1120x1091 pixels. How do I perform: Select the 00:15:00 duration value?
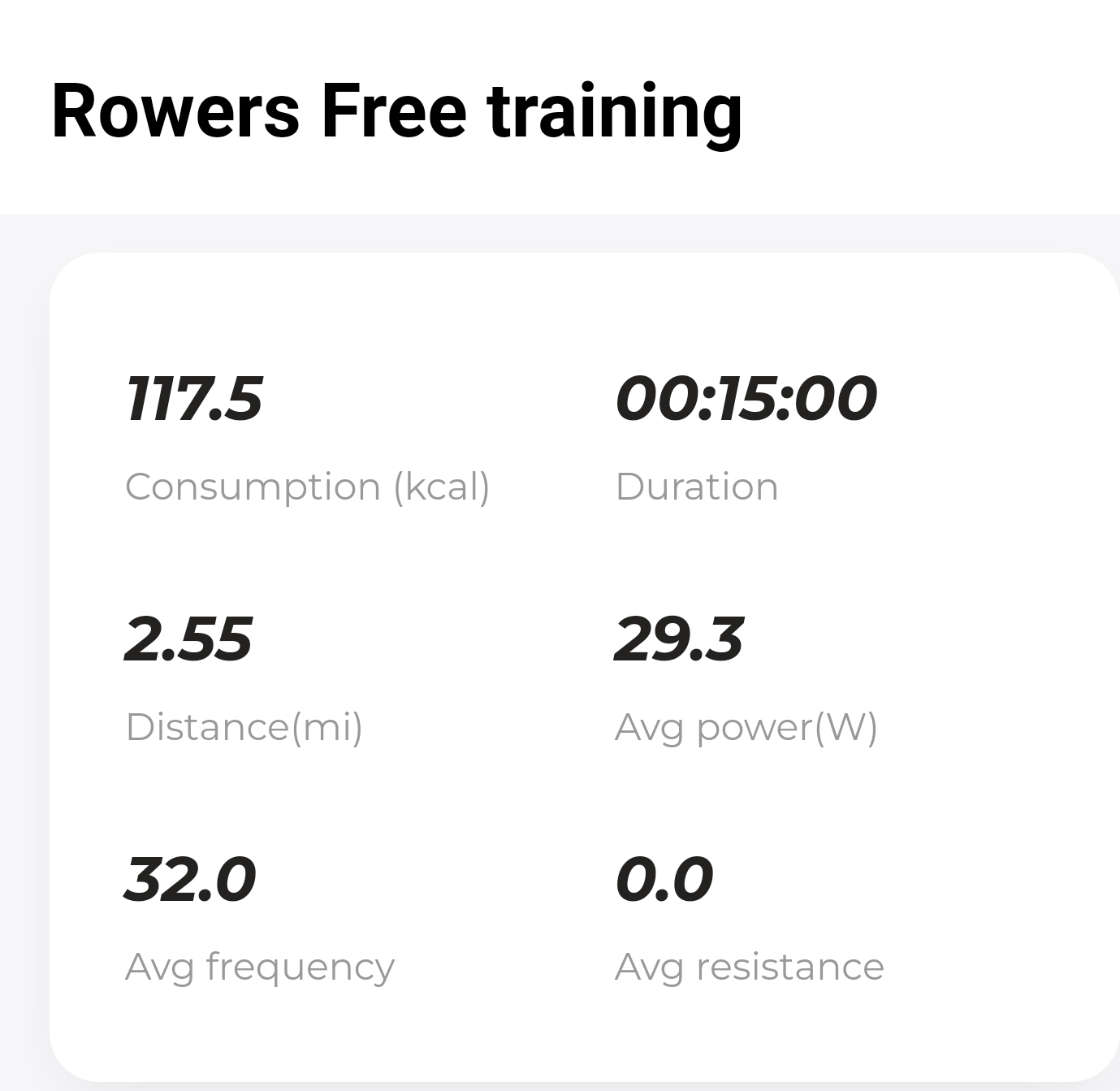[x=746, y=399]
